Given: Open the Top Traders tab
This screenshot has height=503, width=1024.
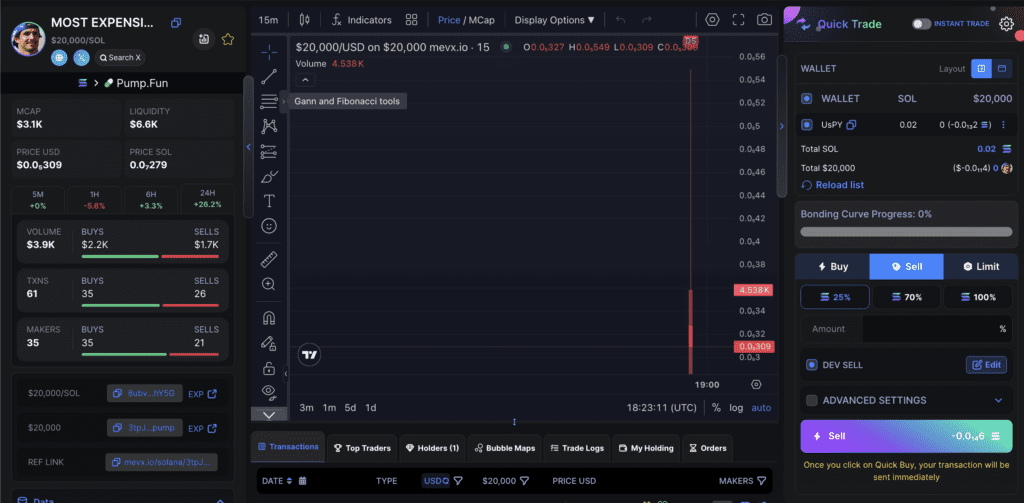Looking at the screenshot, I should pyautogui.click(x=362, y=448).
